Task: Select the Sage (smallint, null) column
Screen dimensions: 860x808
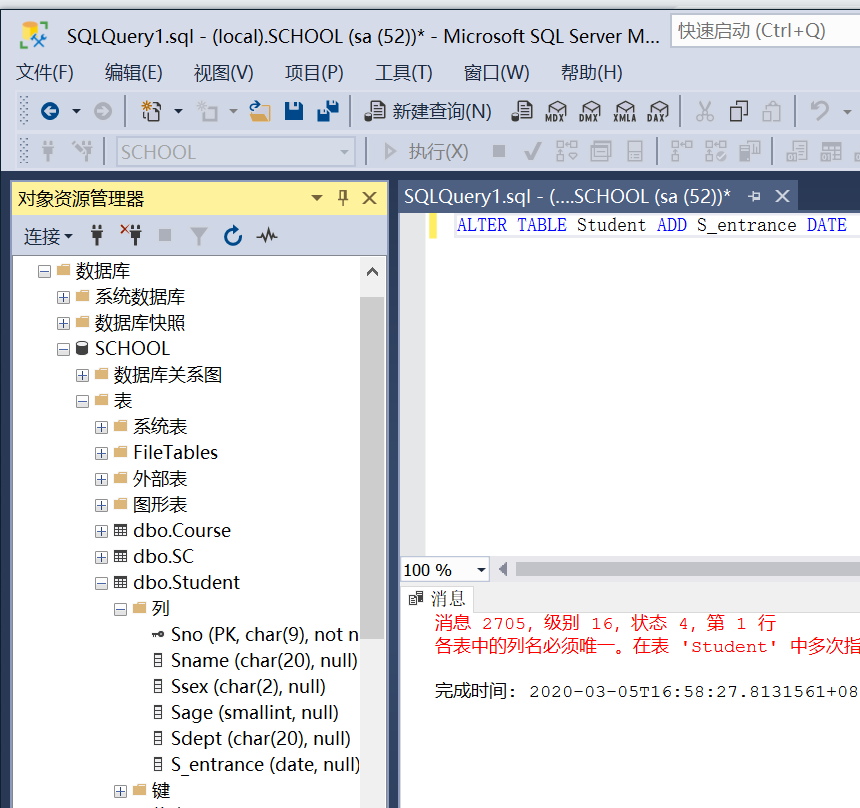Action: [x=246, y=713]
